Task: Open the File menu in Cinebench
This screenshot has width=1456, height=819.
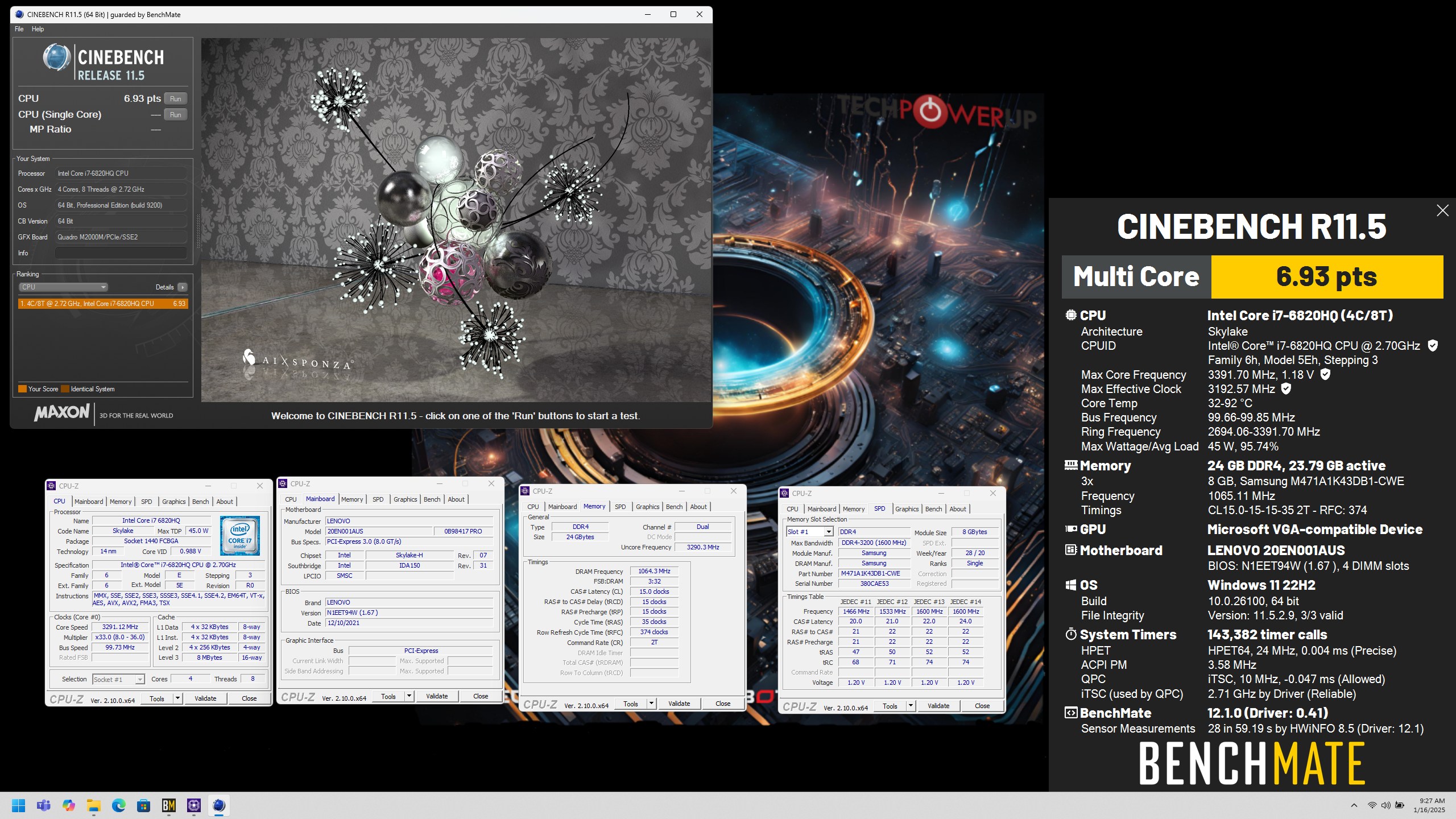Action: tap(19, 29)
